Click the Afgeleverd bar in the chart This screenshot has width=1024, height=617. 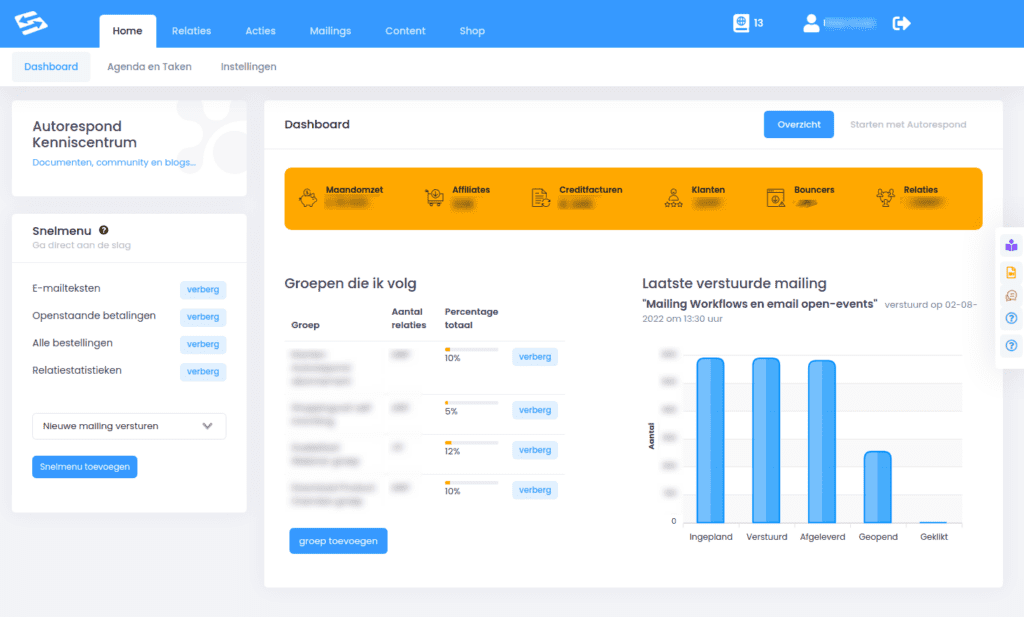click(822, 441)
